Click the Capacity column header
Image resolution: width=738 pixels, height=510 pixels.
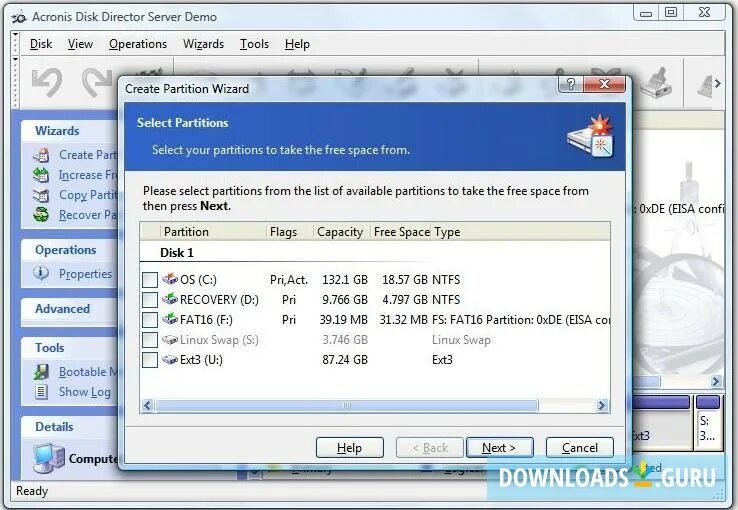(341, 231)
